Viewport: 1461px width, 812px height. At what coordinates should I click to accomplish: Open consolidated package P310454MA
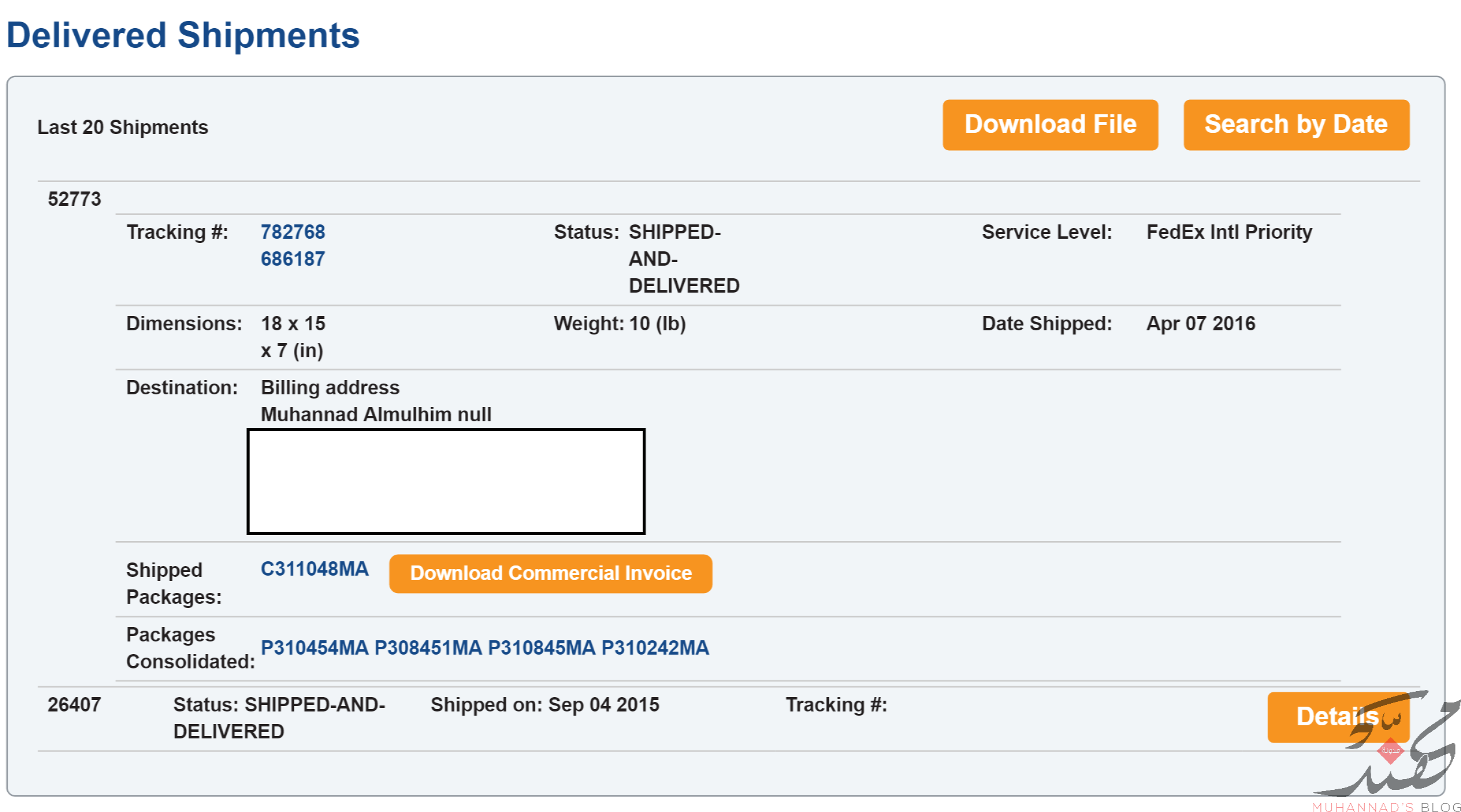coord(314,647)
